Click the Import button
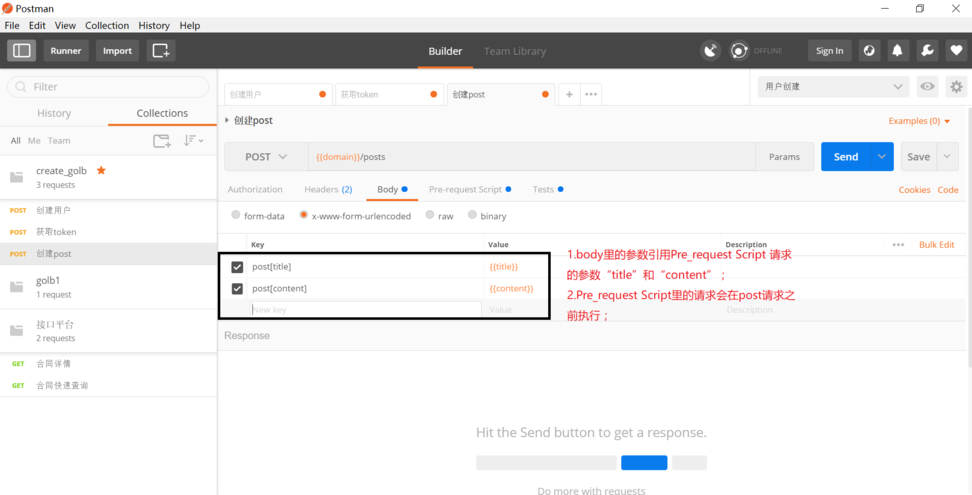972x495 pixels. (x=117, y=51)
